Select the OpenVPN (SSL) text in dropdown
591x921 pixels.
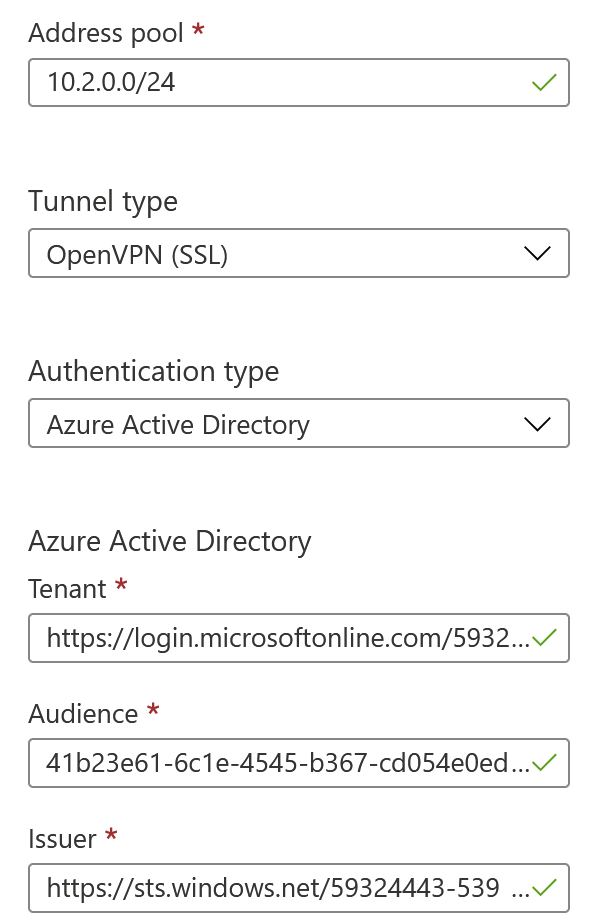pos(137,256)
